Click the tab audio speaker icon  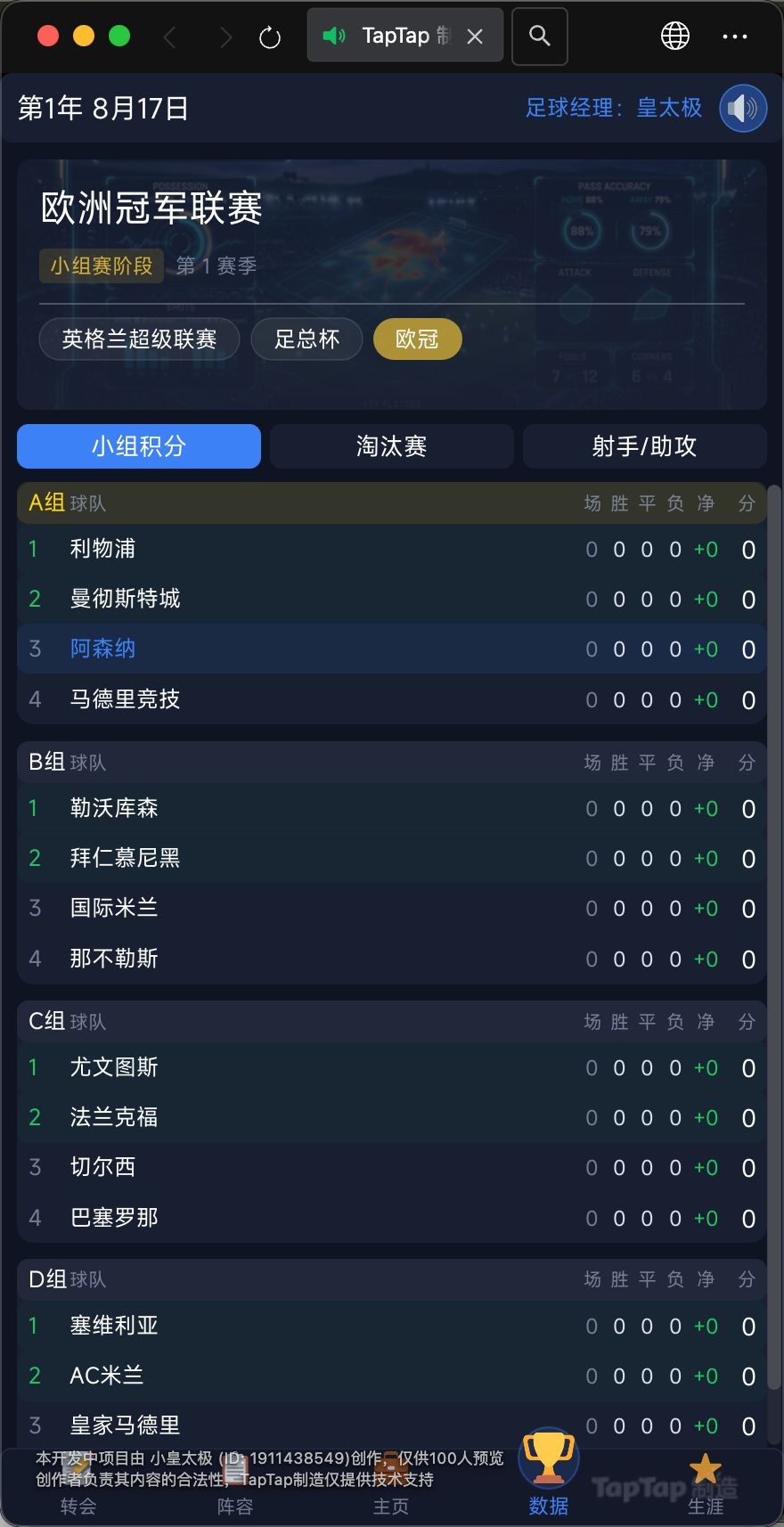334,36
